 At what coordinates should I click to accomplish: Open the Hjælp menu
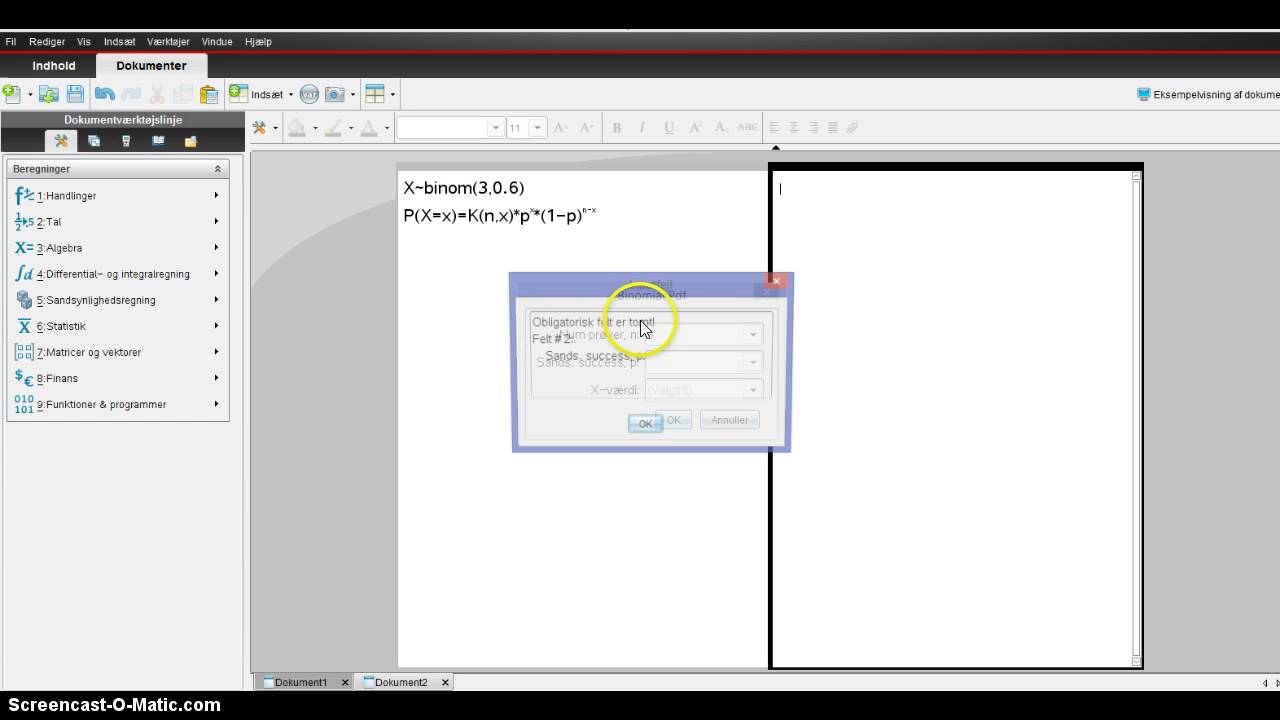pyautogui.click(x=258, y=42)
